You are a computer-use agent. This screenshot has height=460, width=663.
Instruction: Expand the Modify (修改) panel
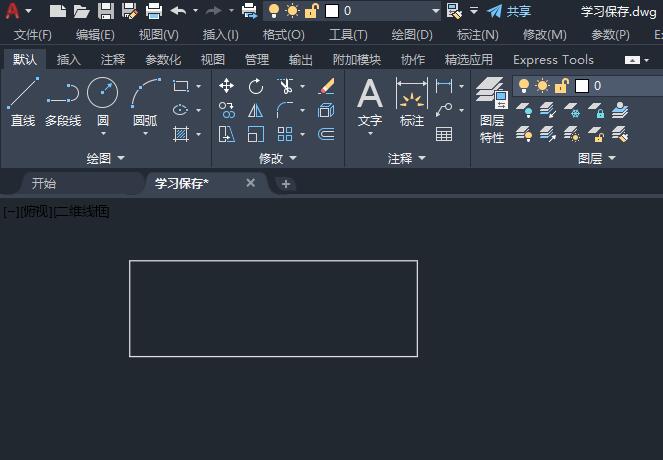(278, 159)
